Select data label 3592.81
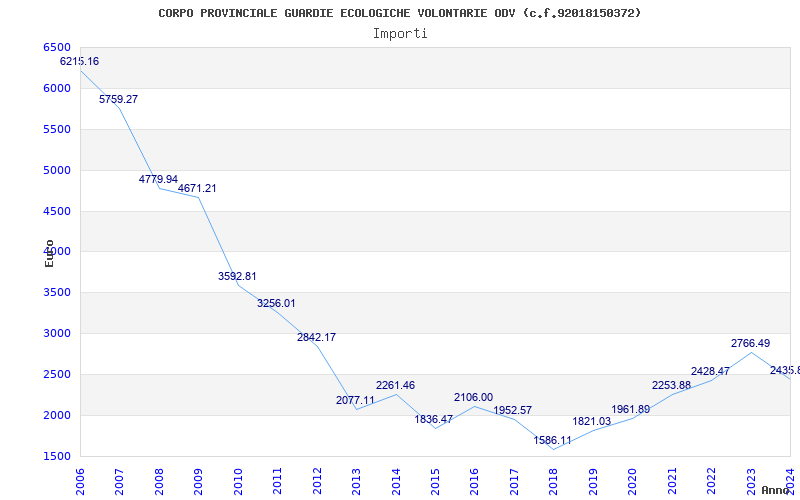 coord(237,276)
